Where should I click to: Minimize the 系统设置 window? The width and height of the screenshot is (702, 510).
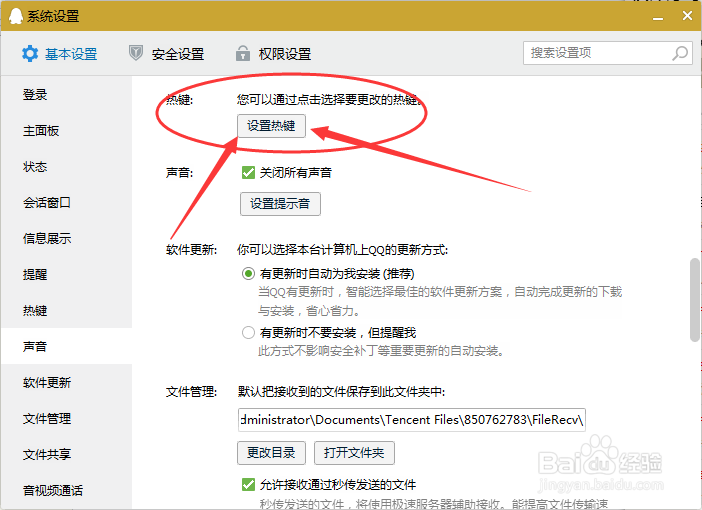[x=658, y=17]
